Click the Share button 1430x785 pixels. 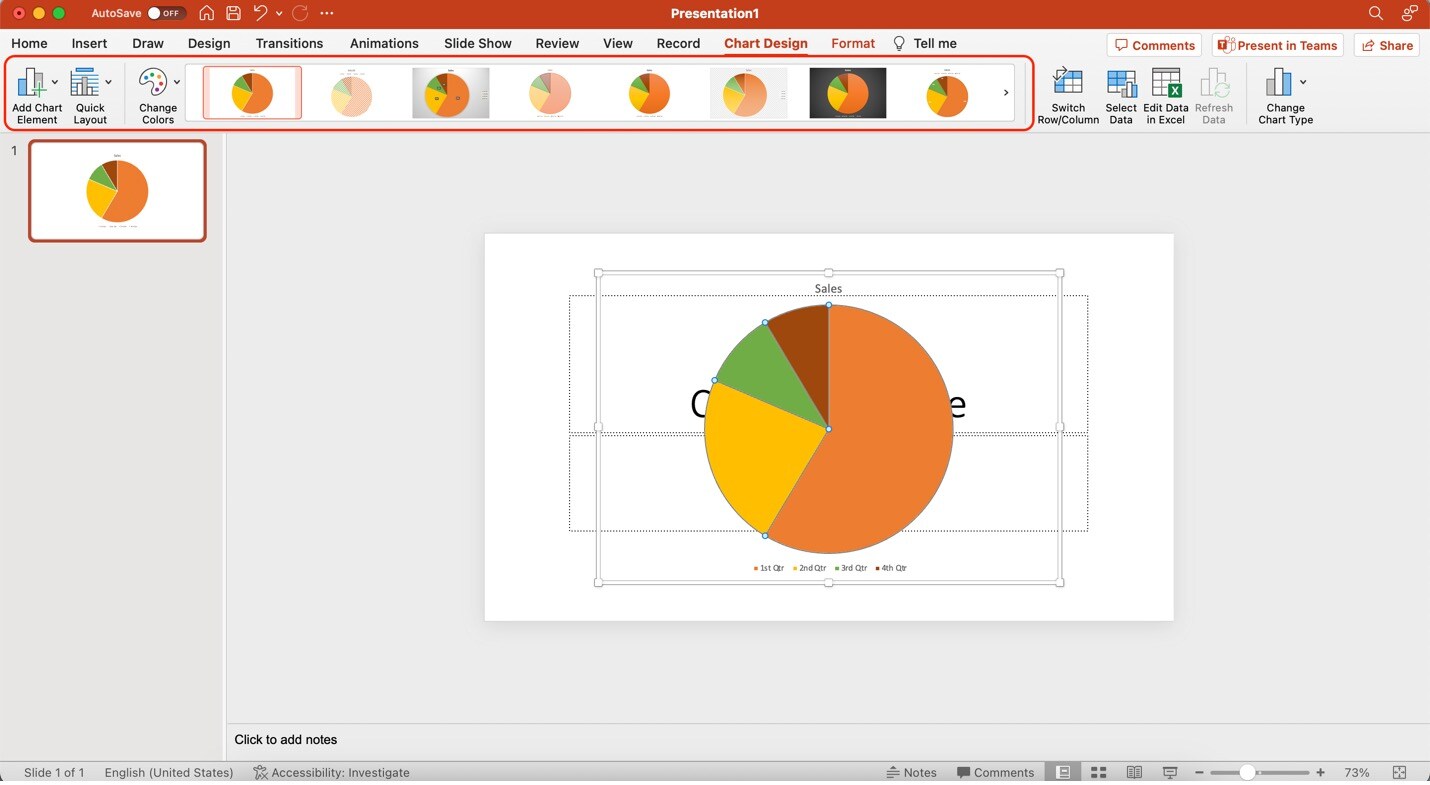[1387, 45]
